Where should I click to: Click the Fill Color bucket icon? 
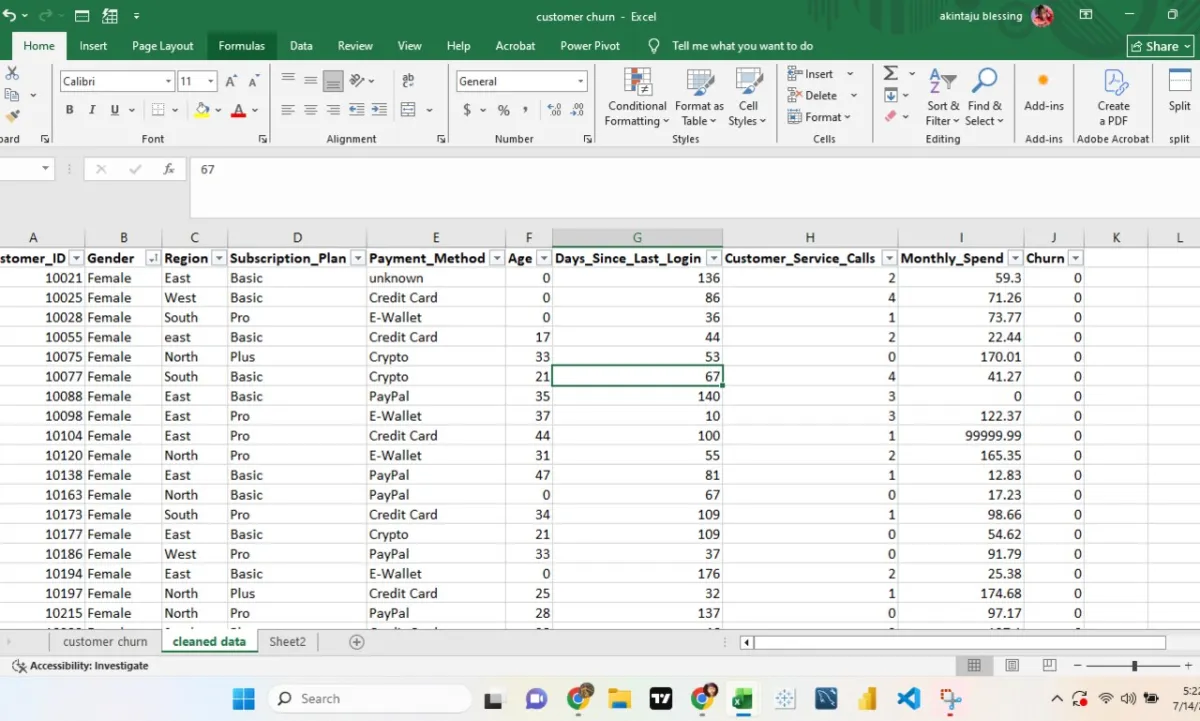pyautogui.click(x=203, y=110)
